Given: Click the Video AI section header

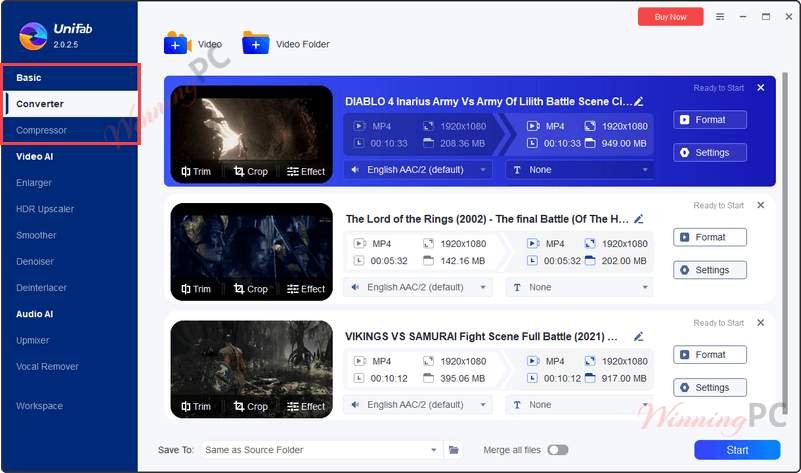Looking at the screenshot, I should (x=34, y=157).
